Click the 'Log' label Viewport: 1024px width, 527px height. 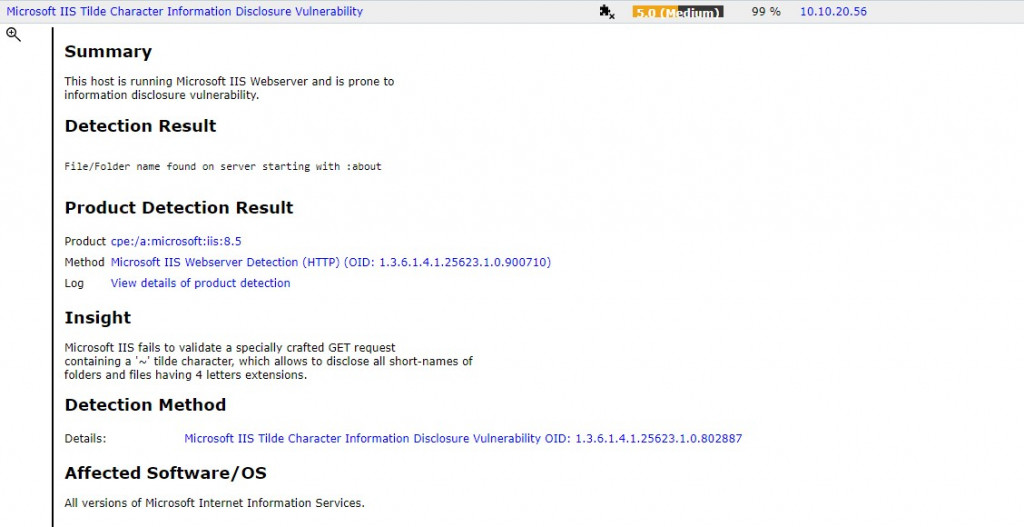point(74,283)
